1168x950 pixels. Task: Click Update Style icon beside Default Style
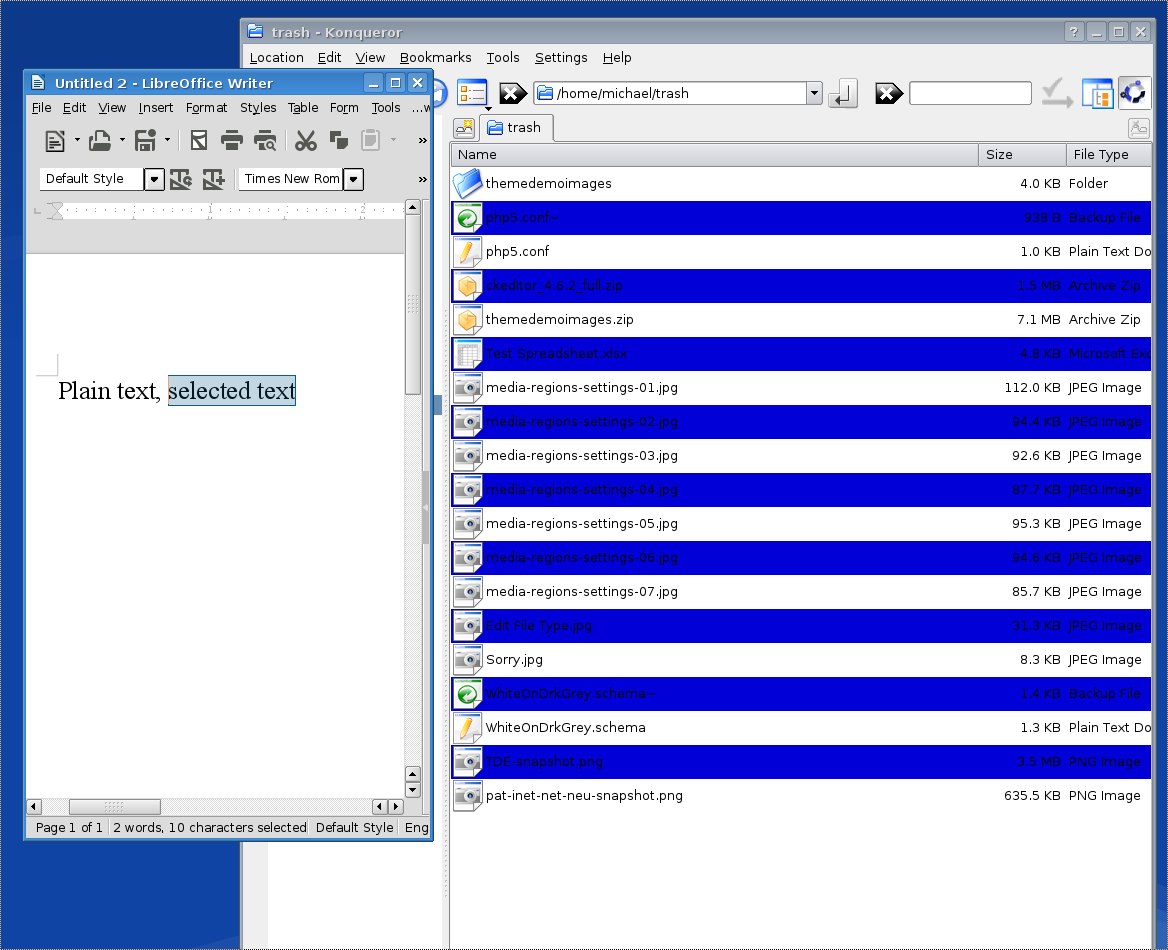[x=181, y=179]
